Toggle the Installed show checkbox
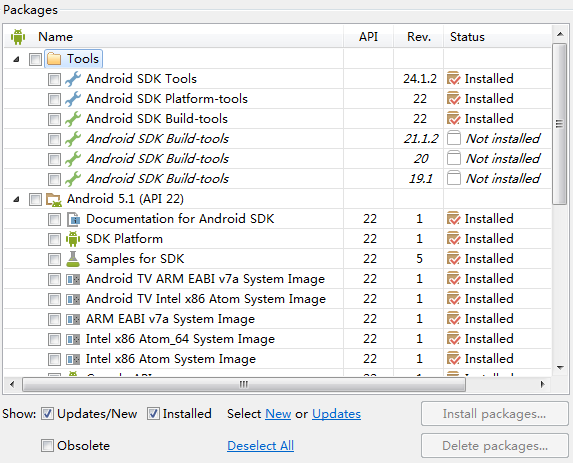Screen dimensions: 573x463 click(153, 414)
